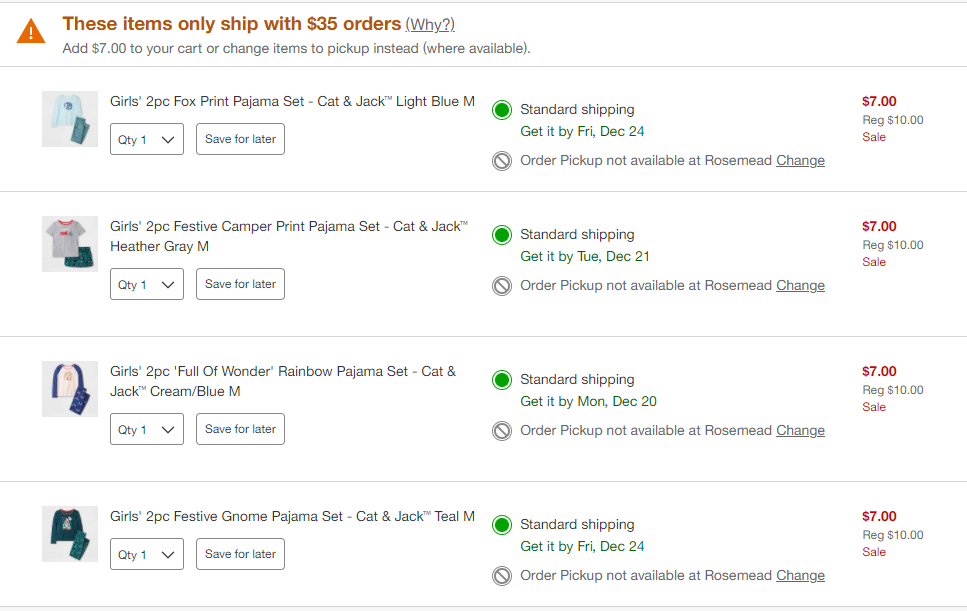Image resolution: width=967 pixels, height=611 pixels.
Task: Select Standard shipping for Fox Print pajama set
Action: coord(502,110)
